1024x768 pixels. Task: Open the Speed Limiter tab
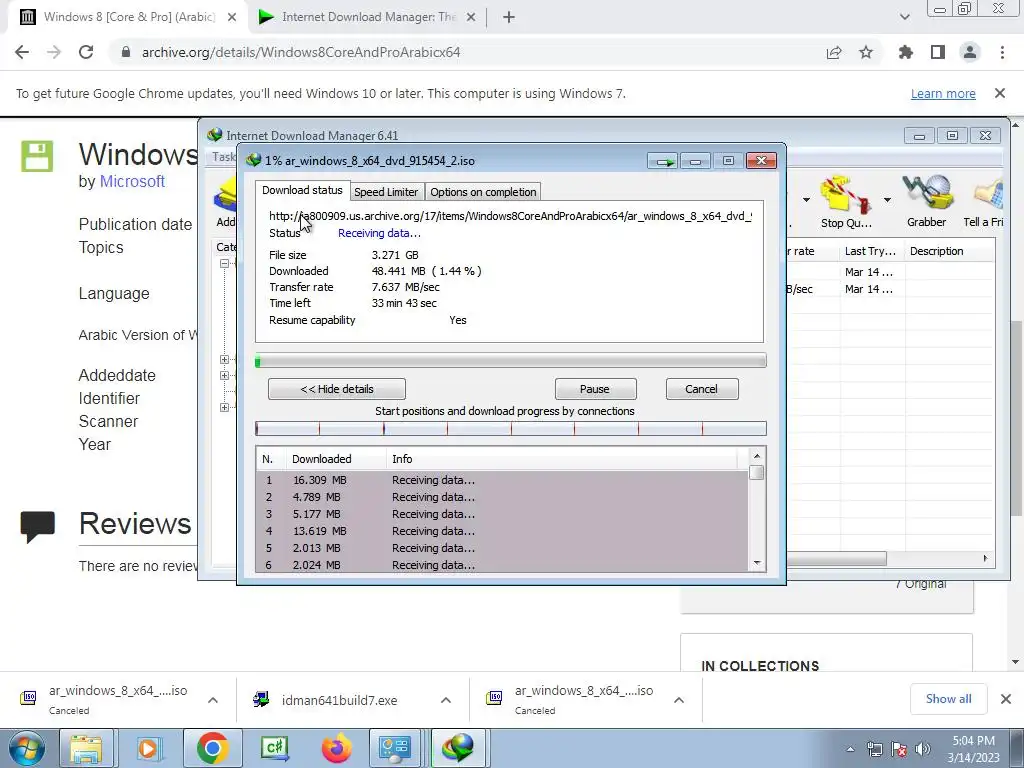tap(386, 192)
